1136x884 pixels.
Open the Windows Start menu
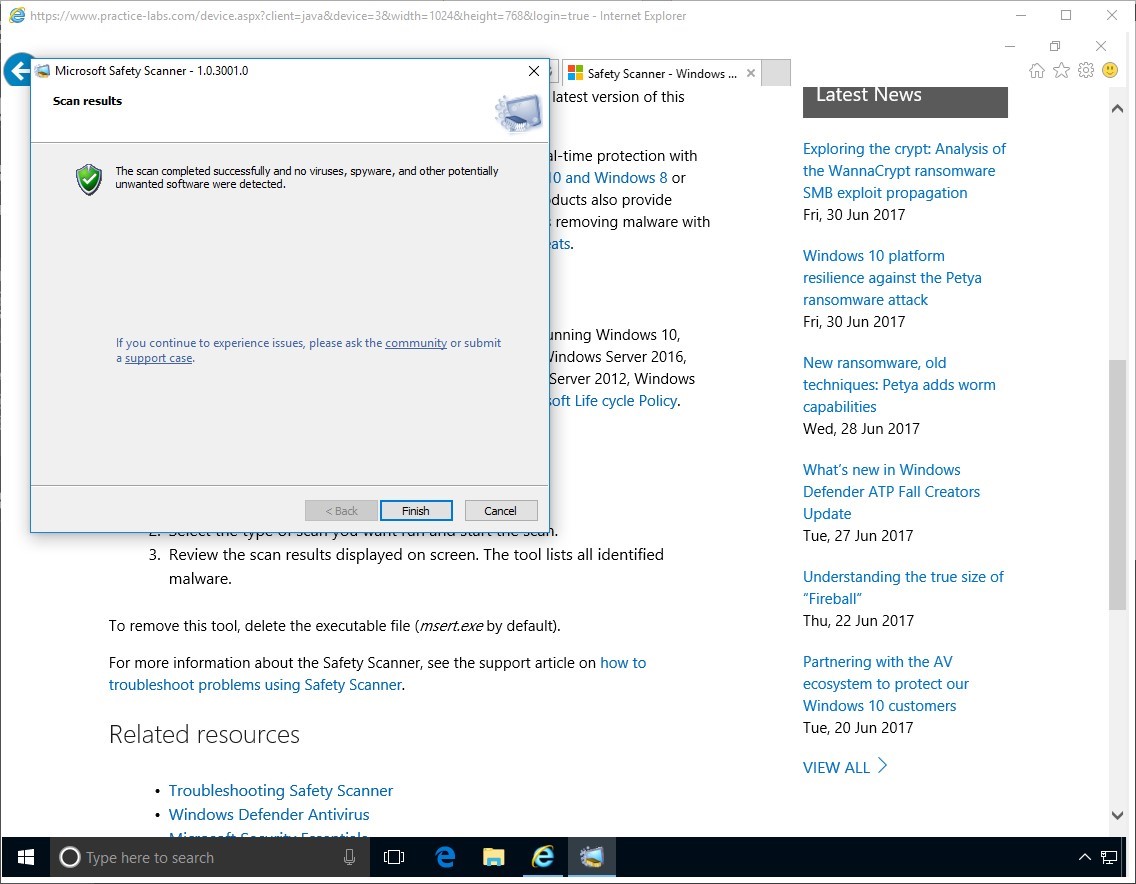pos(25,858)
